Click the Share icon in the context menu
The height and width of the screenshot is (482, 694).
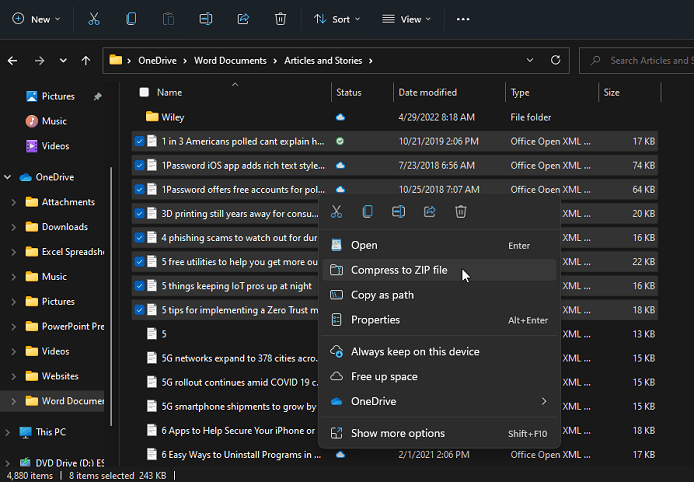point(429,212)
